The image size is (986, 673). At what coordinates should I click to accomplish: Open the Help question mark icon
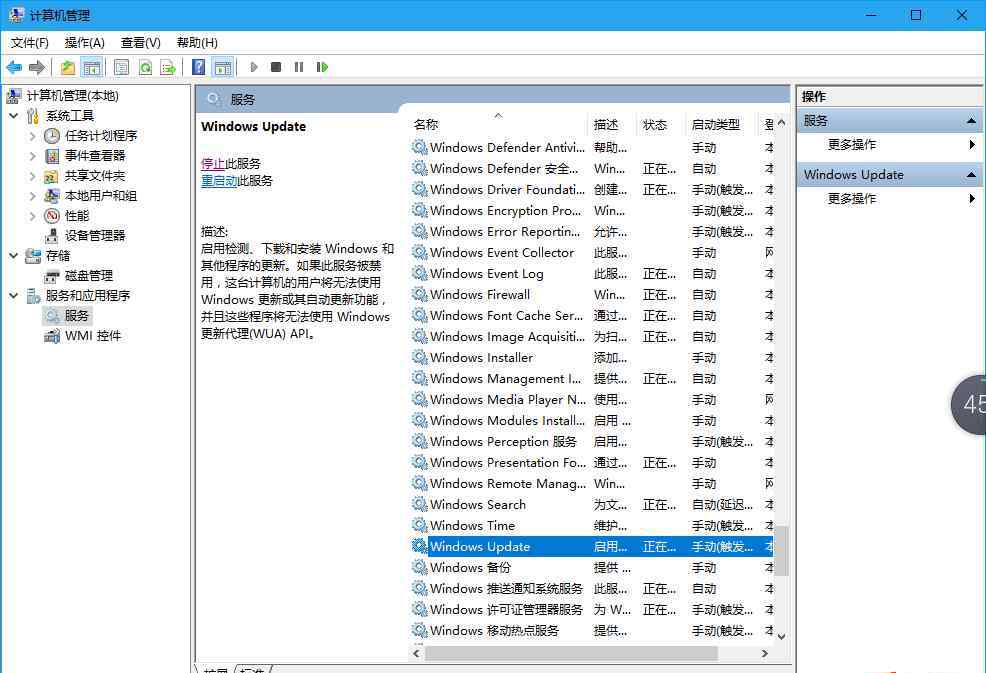tap(199, 67)
